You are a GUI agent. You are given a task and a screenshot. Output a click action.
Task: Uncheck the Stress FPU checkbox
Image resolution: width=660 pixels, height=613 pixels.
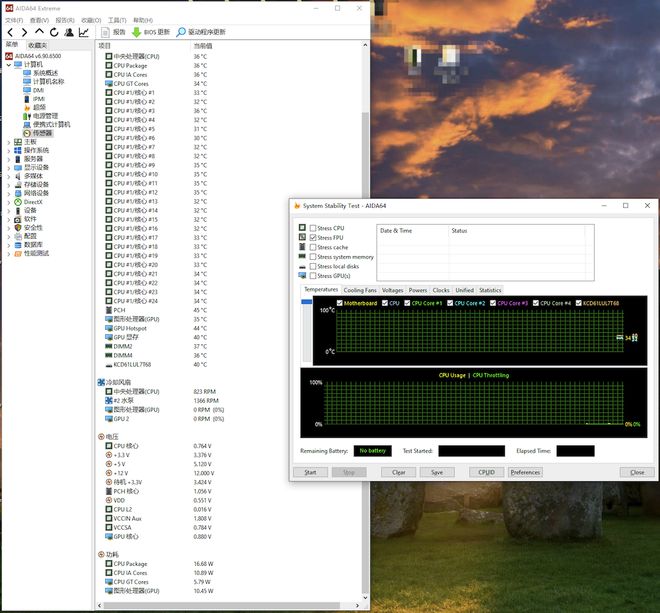pyautogui.click(x=313, y=237)
